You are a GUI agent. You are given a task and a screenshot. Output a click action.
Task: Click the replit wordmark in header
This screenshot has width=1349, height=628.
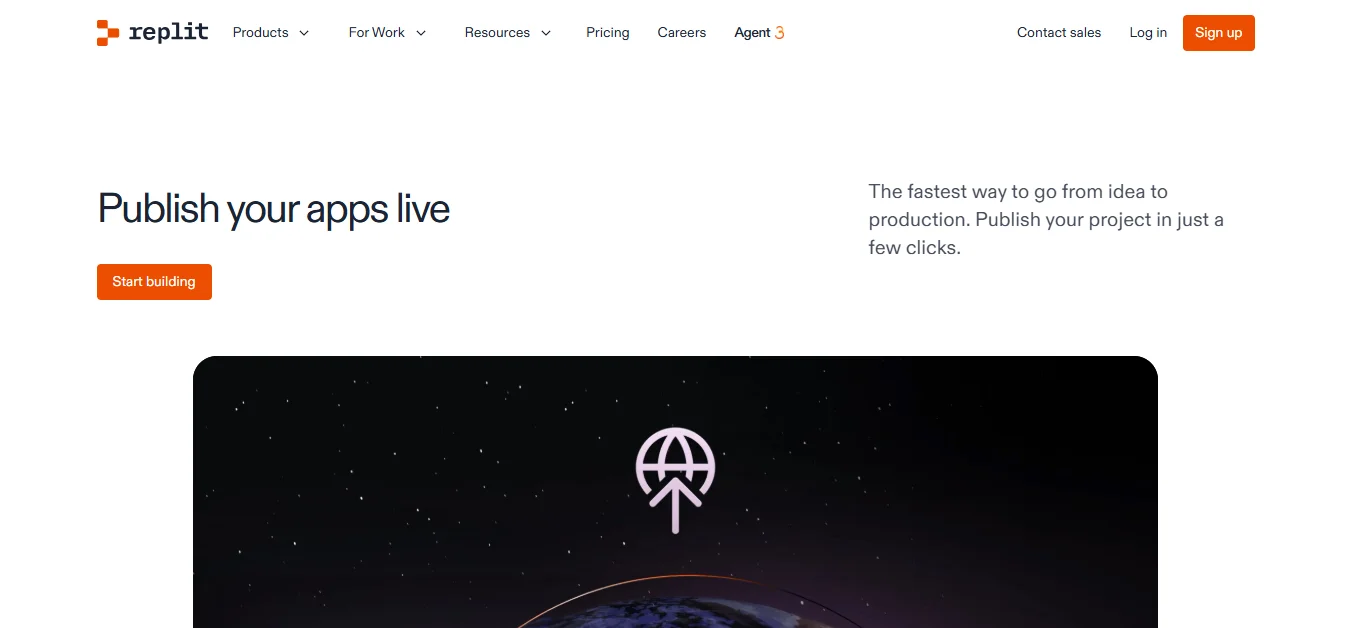coord(169,32)
